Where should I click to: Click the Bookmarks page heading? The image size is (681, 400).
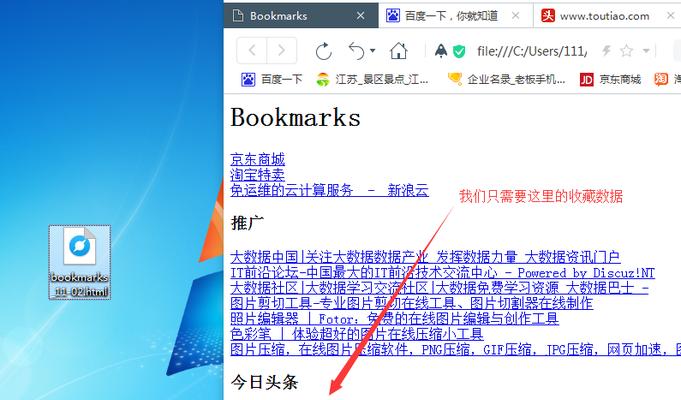tap(295, 118)
